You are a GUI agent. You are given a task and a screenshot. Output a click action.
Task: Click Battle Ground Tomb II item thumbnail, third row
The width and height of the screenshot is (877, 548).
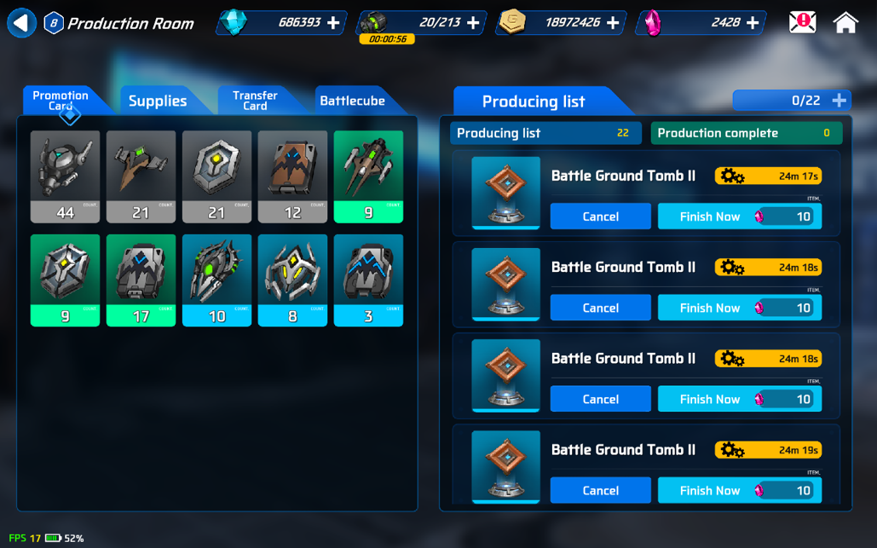click(506, 375)
